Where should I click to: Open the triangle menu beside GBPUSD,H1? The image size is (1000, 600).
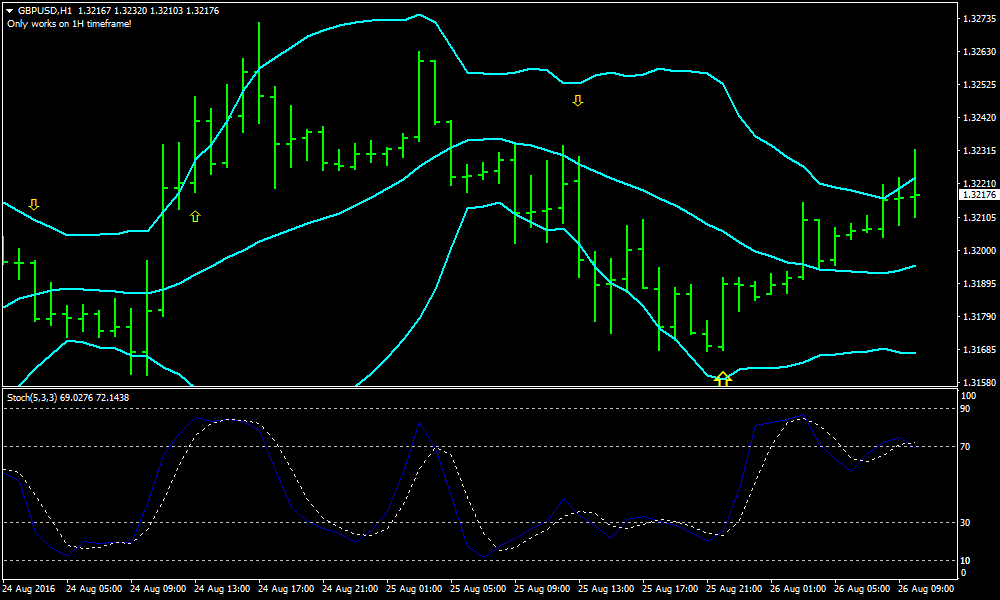click(10, 10)
